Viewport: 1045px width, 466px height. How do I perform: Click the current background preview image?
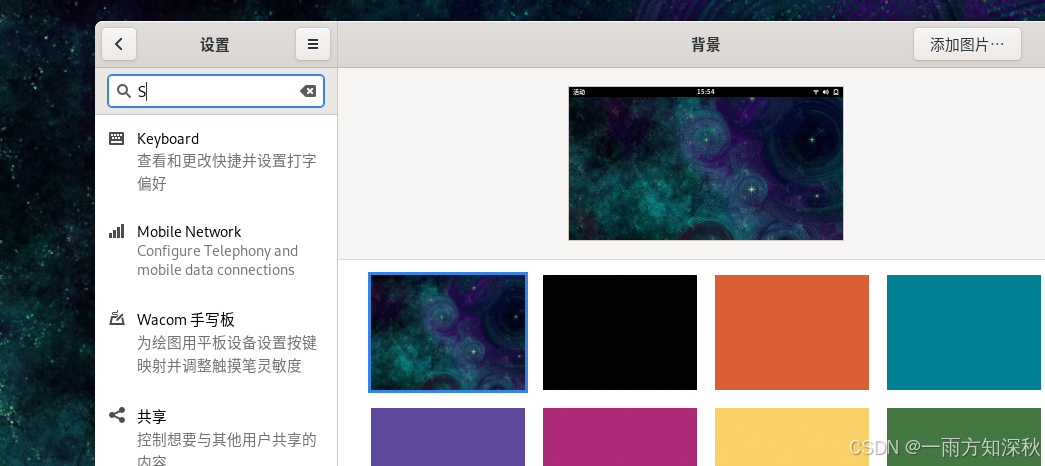tap(706, 163)
